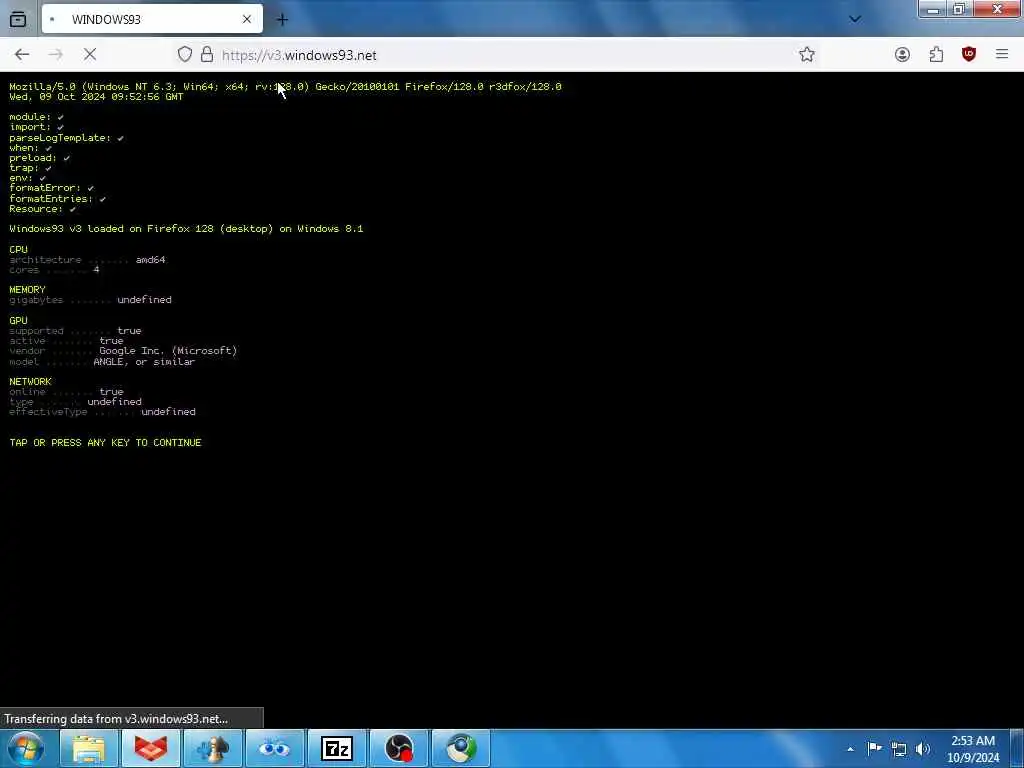The image size is (1024, 768).
Task: Expand the list all tabs chevron
Action: click(x=855, y=19)
